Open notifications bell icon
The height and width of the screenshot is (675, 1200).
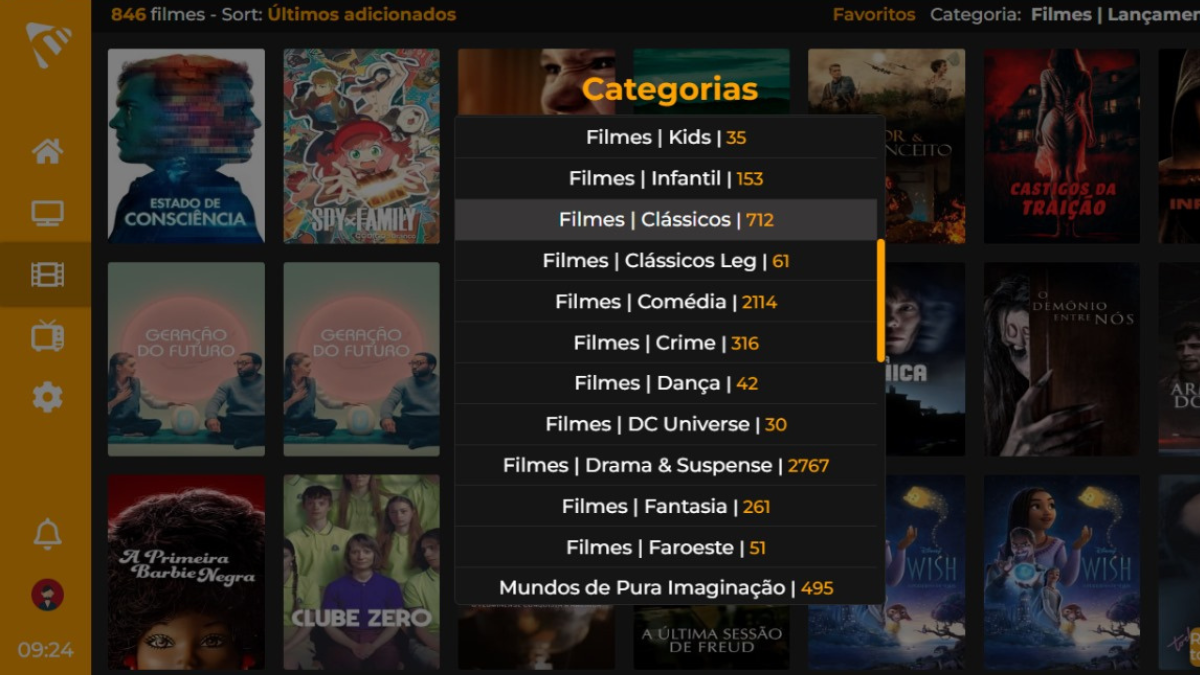(47, 533)
